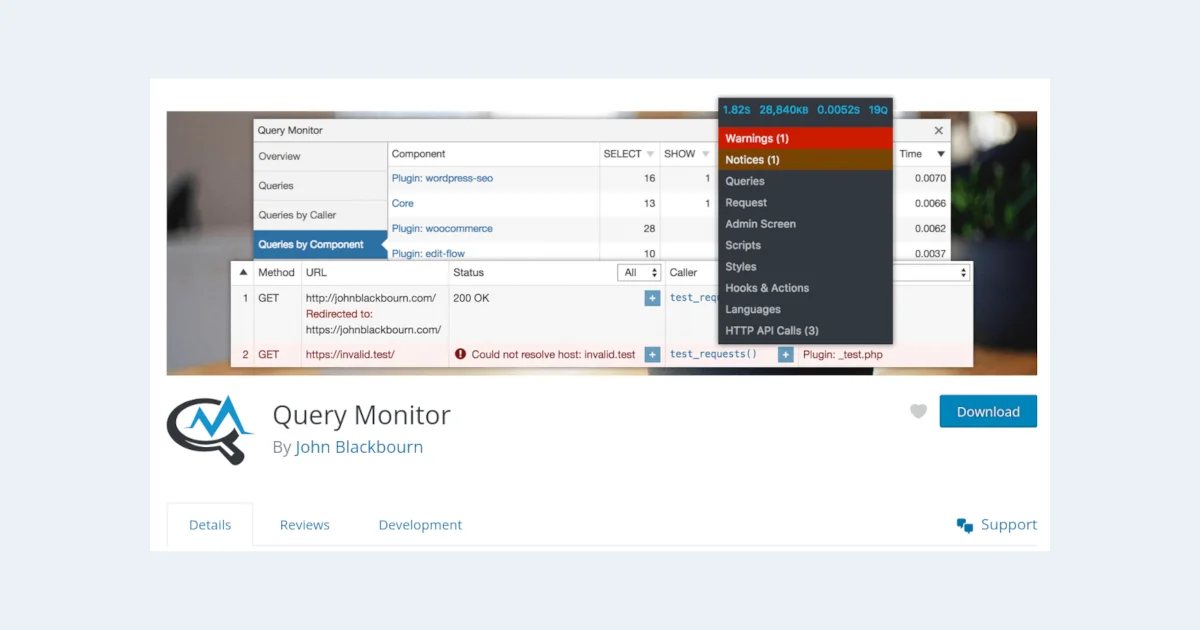Open the Status filter 'All' dropdown
This screenshot has width=1200, height=630.
(x=641, y=272)
